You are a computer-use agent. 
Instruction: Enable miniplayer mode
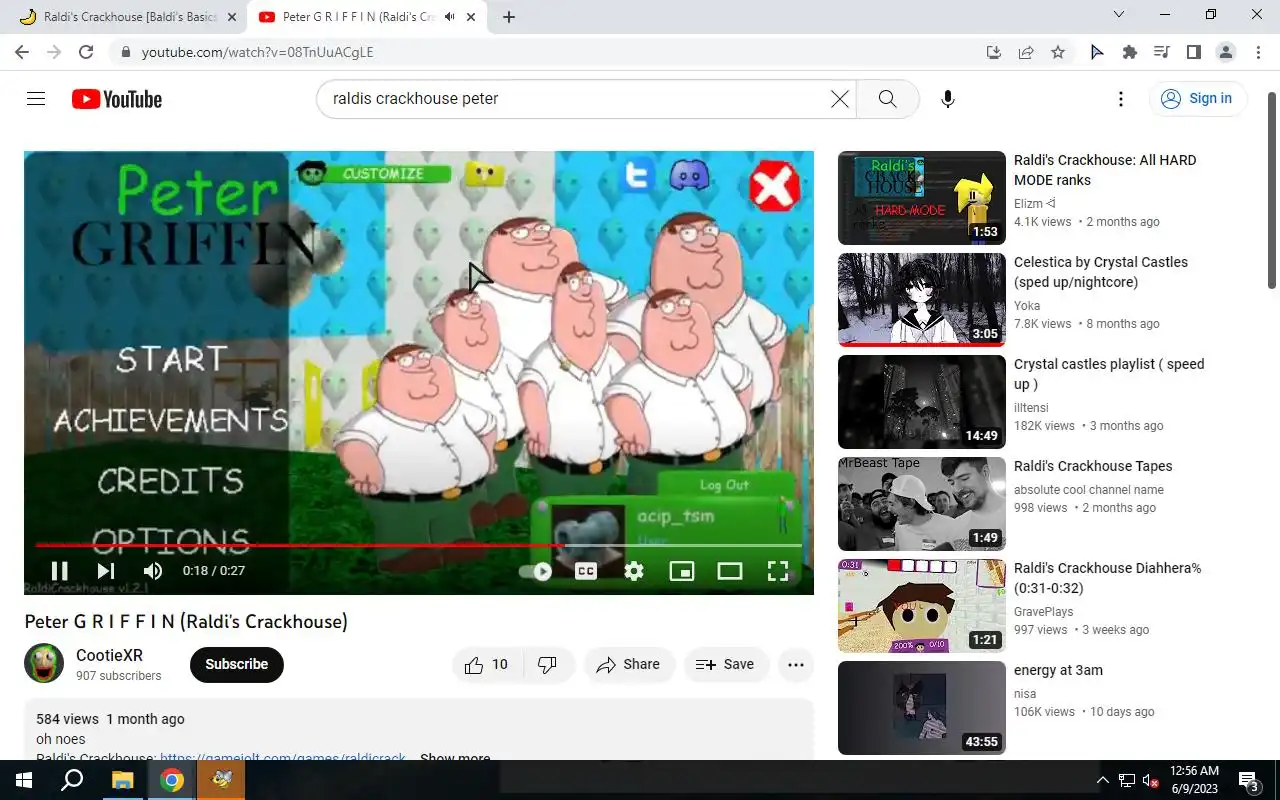click(x=682, y=571)
